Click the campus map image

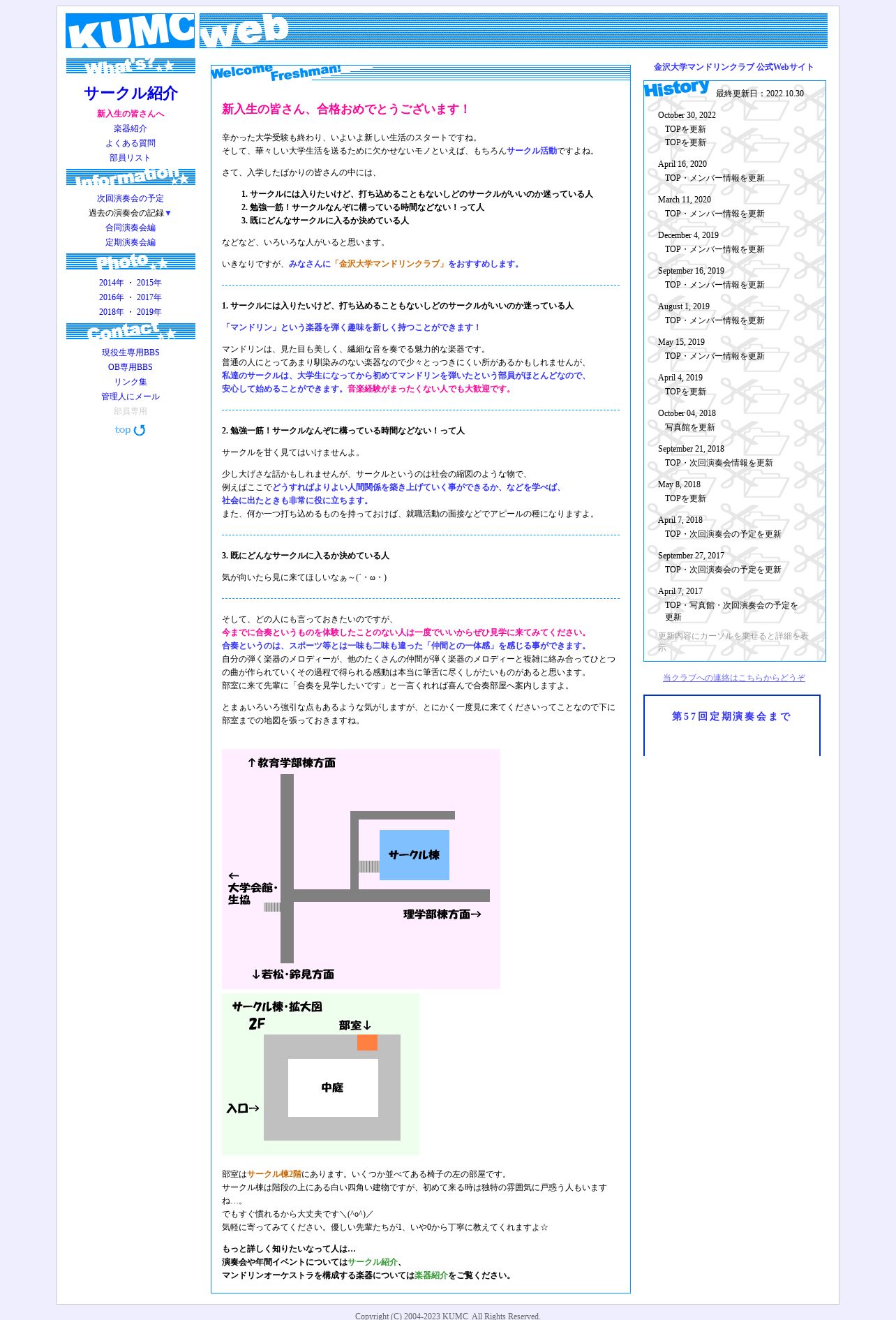click(361, 869)
